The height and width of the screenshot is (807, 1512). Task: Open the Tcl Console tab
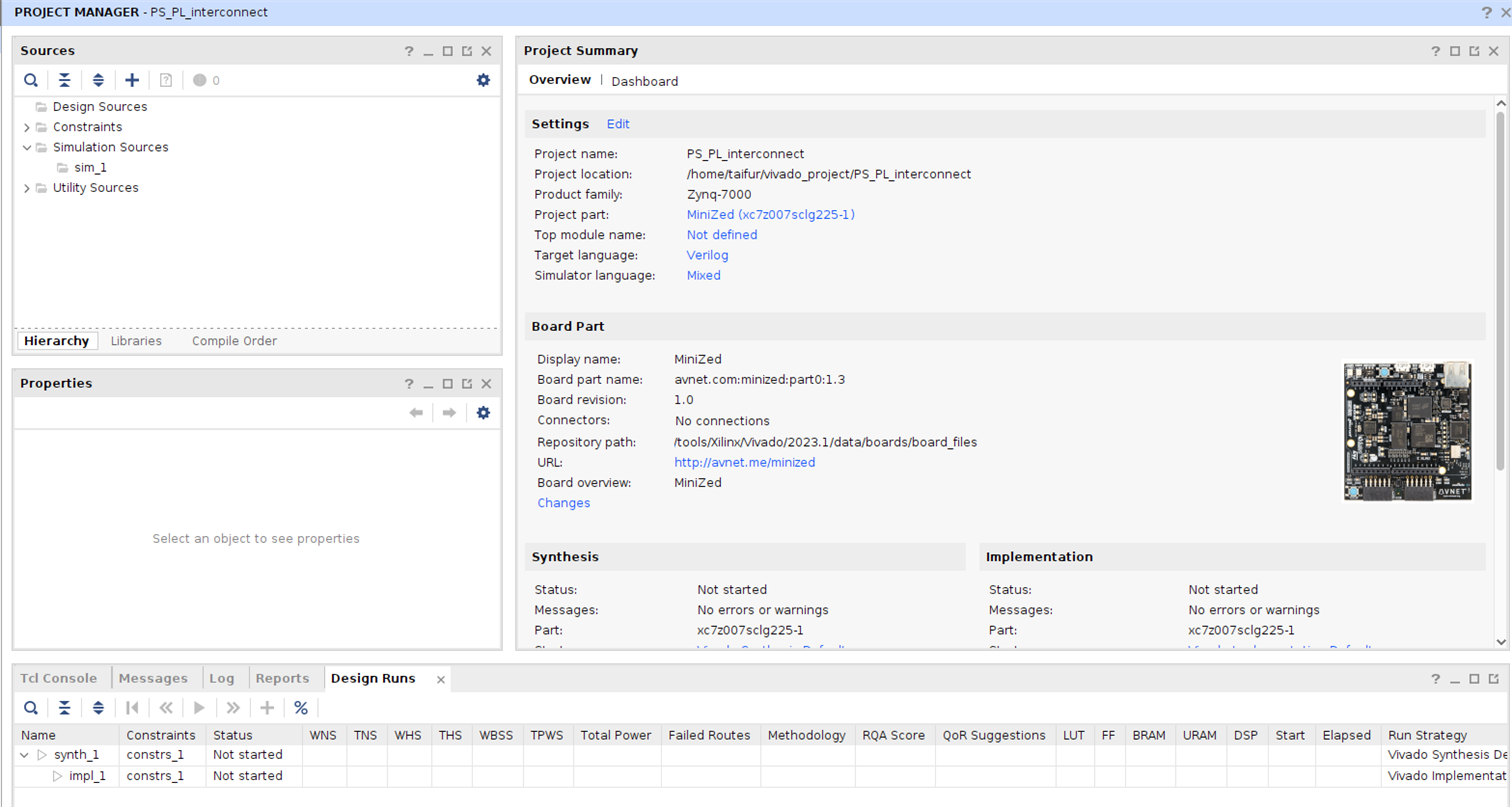61,678
